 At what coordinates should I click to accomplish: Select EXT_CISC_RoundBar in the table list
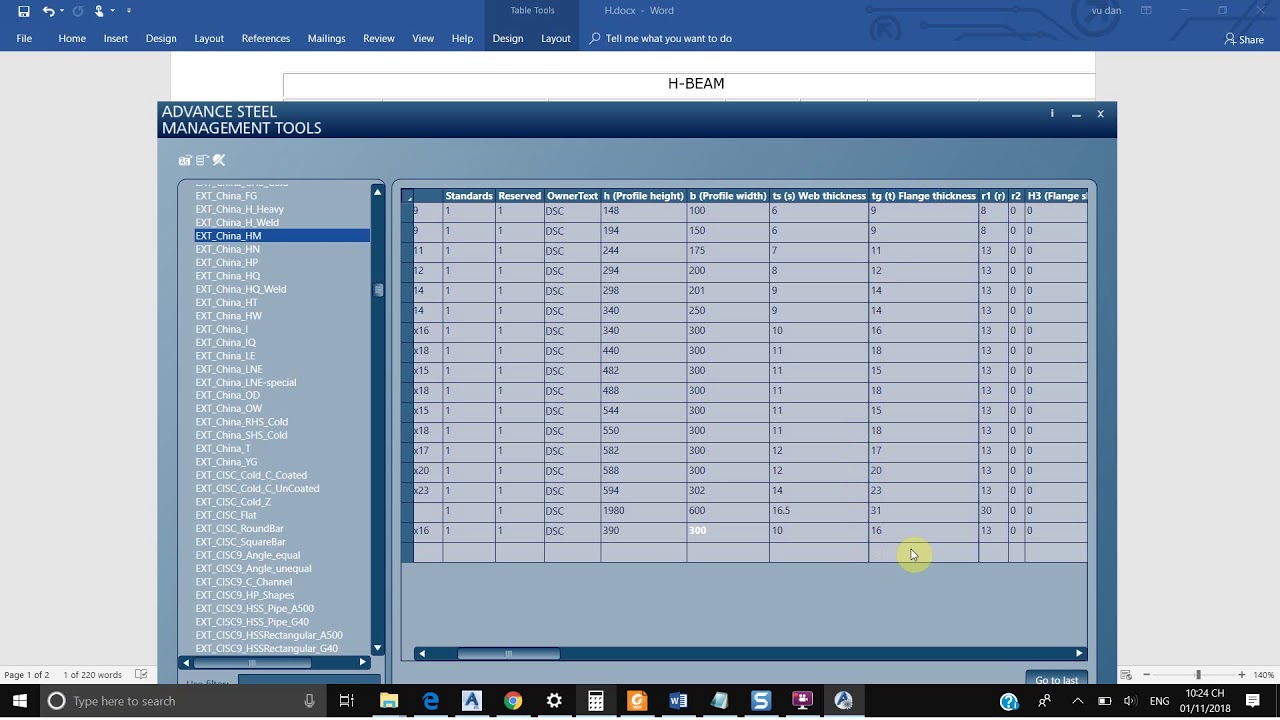(x=240, y=528)
